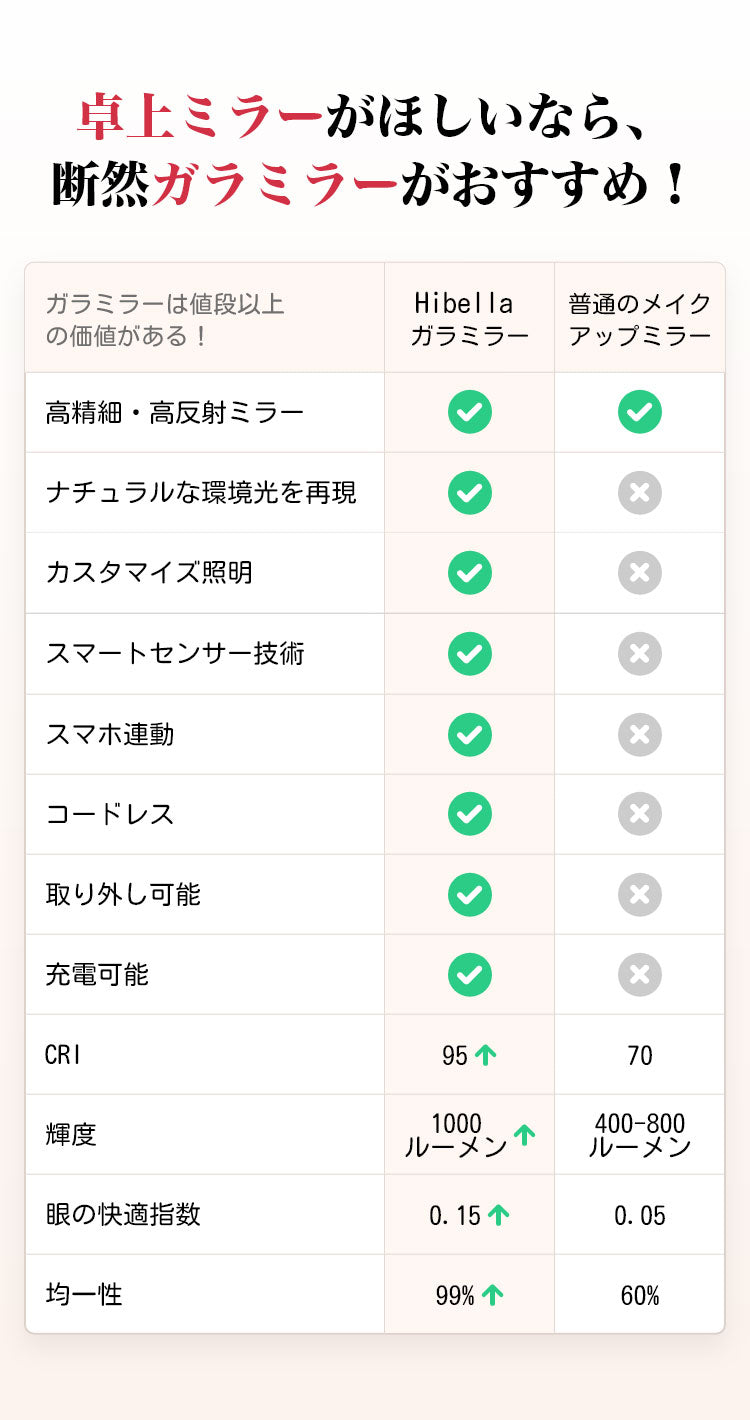750x1420 pixels.
Task: Click gray X icon in カスタマイズ照明 row
Action: point(640,573)
